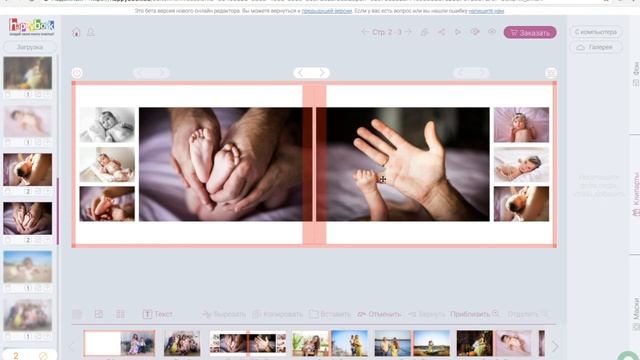Click Вырезать cut in bottom toolbar
This screenshot has height=360, width=640.
[224, 314]
